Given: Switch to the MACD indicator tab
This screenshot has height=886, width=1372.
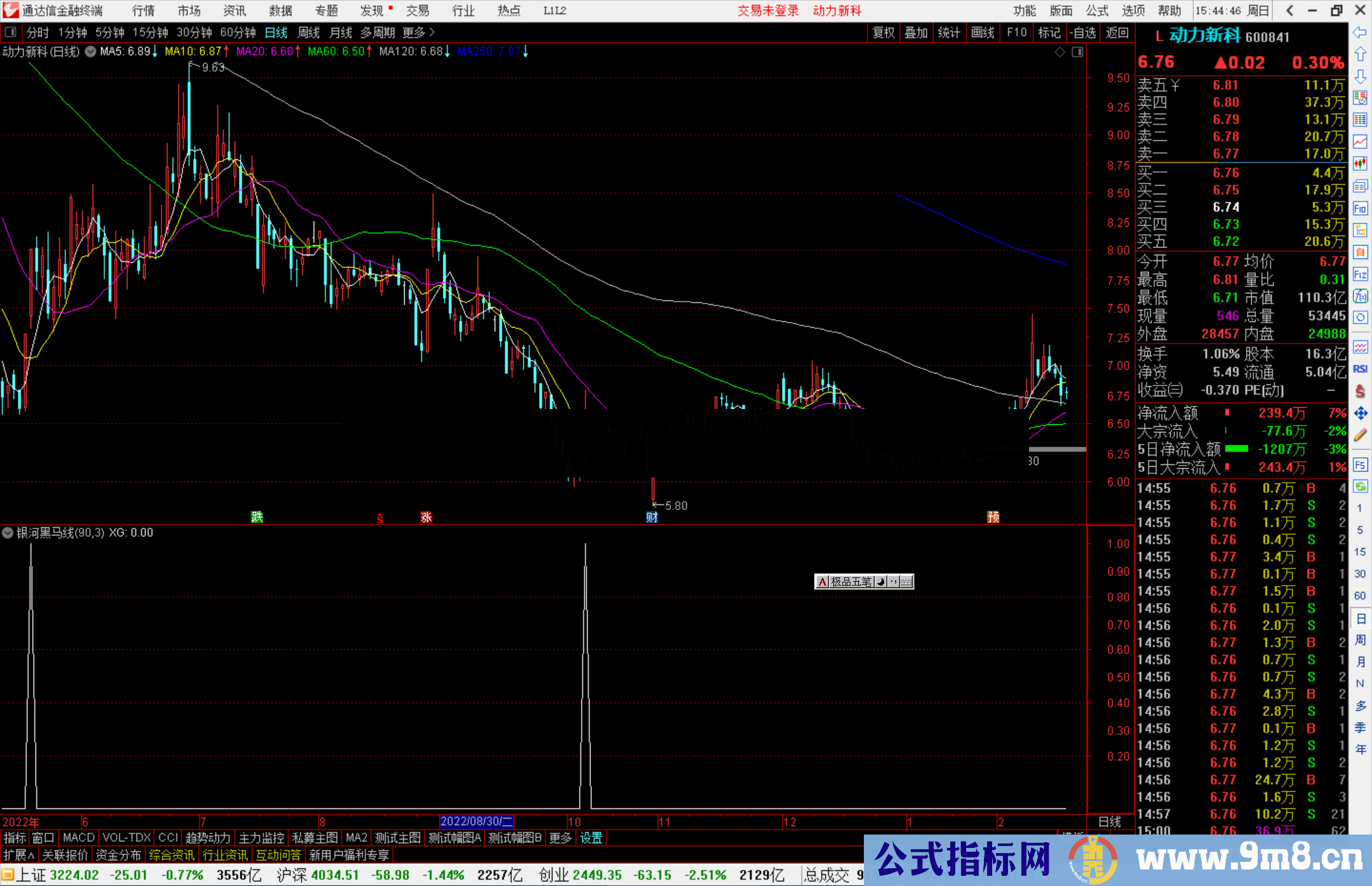Looking at the screenshot, I should (x=79, y=838).
